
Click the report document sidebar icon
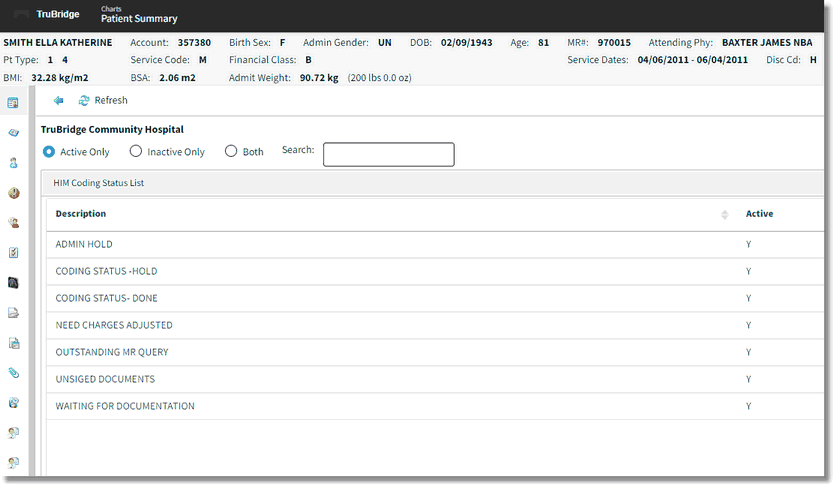(13, 343)
